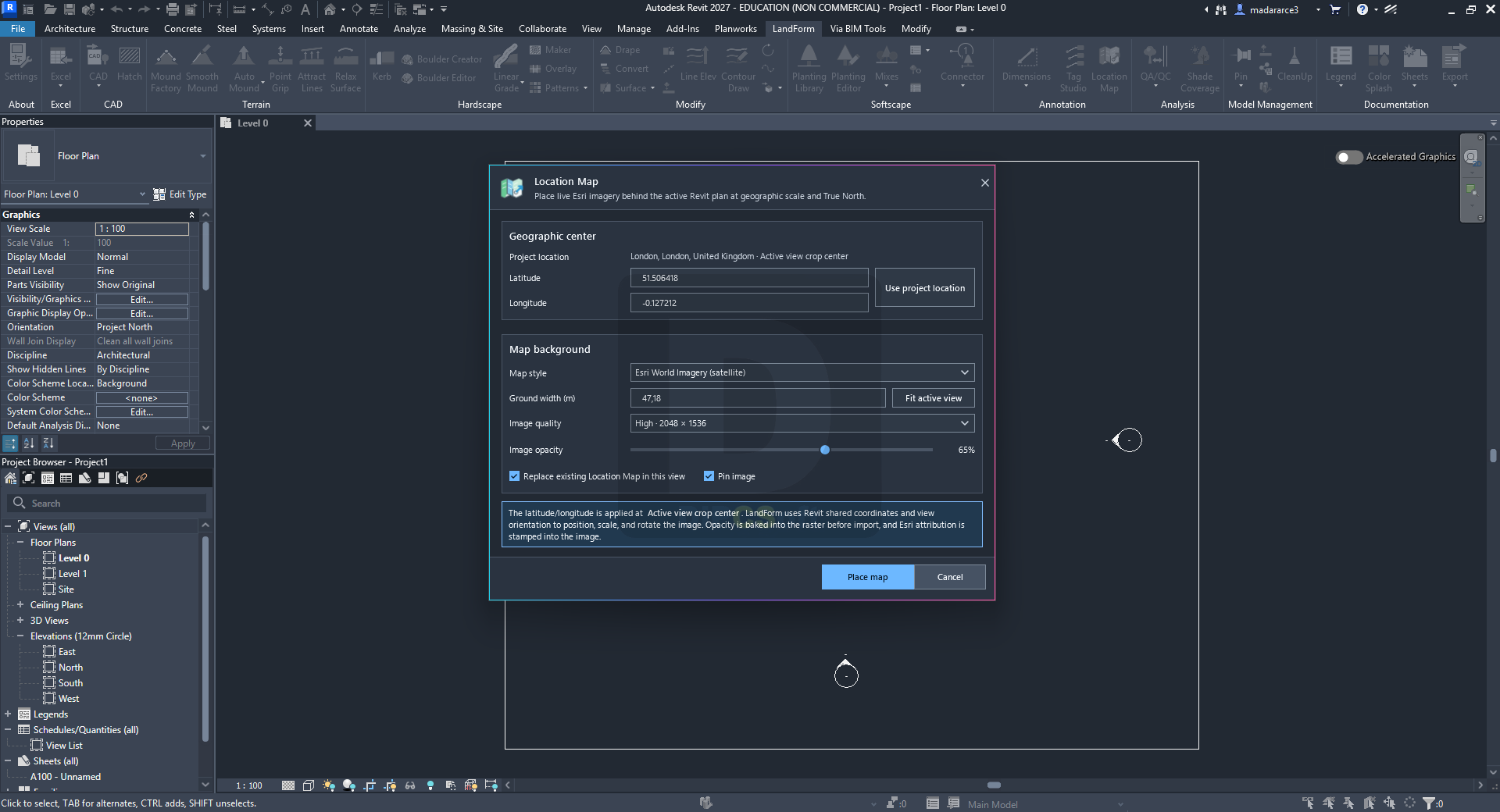1500x812 pixels.
Task: Expand the Ceiling Plans tree node
Action: click(x=20, y=605)
